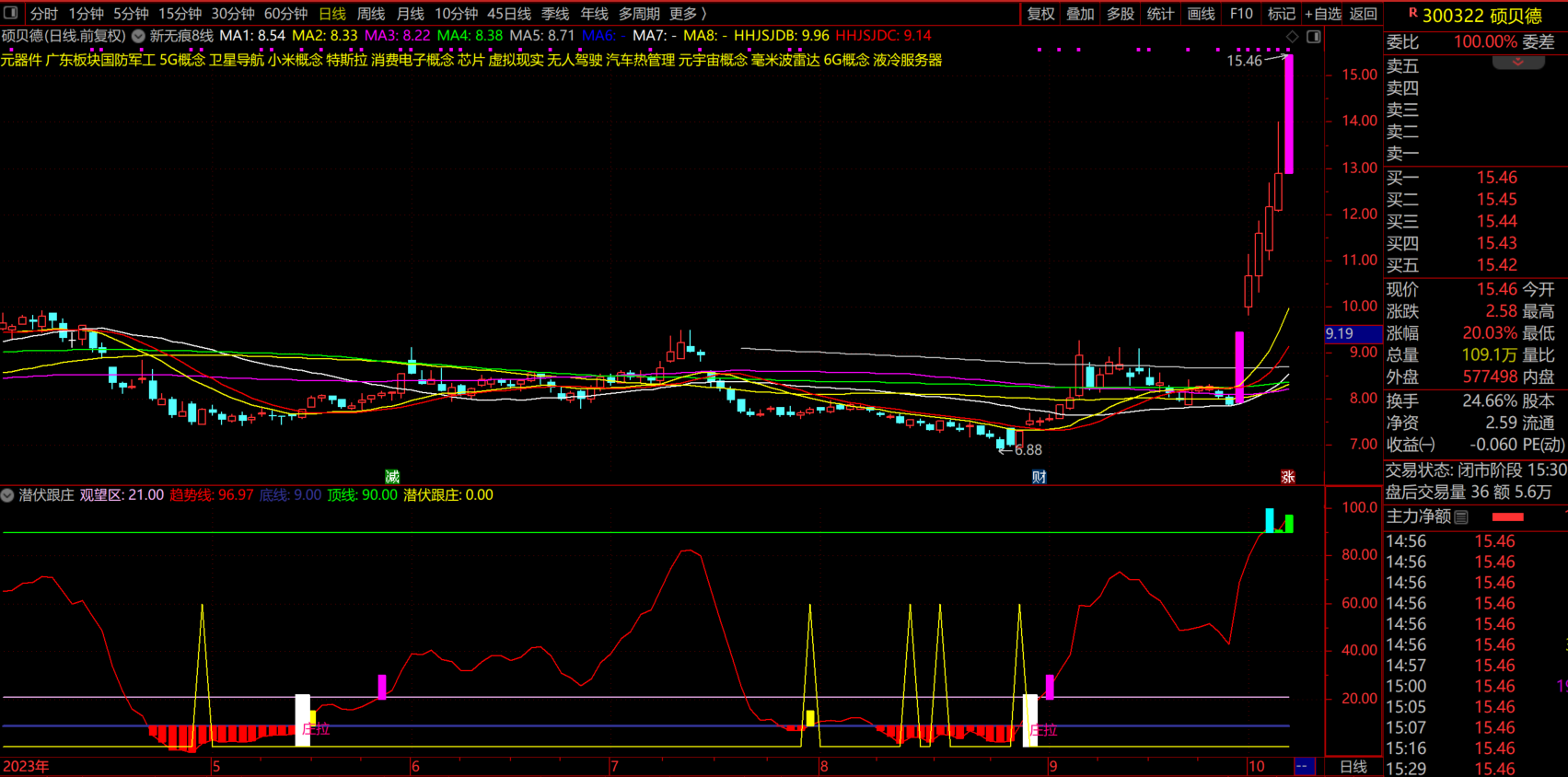Click the 复权 toolbar button
Screen dimensions: 1568x777
point(1040,14)
